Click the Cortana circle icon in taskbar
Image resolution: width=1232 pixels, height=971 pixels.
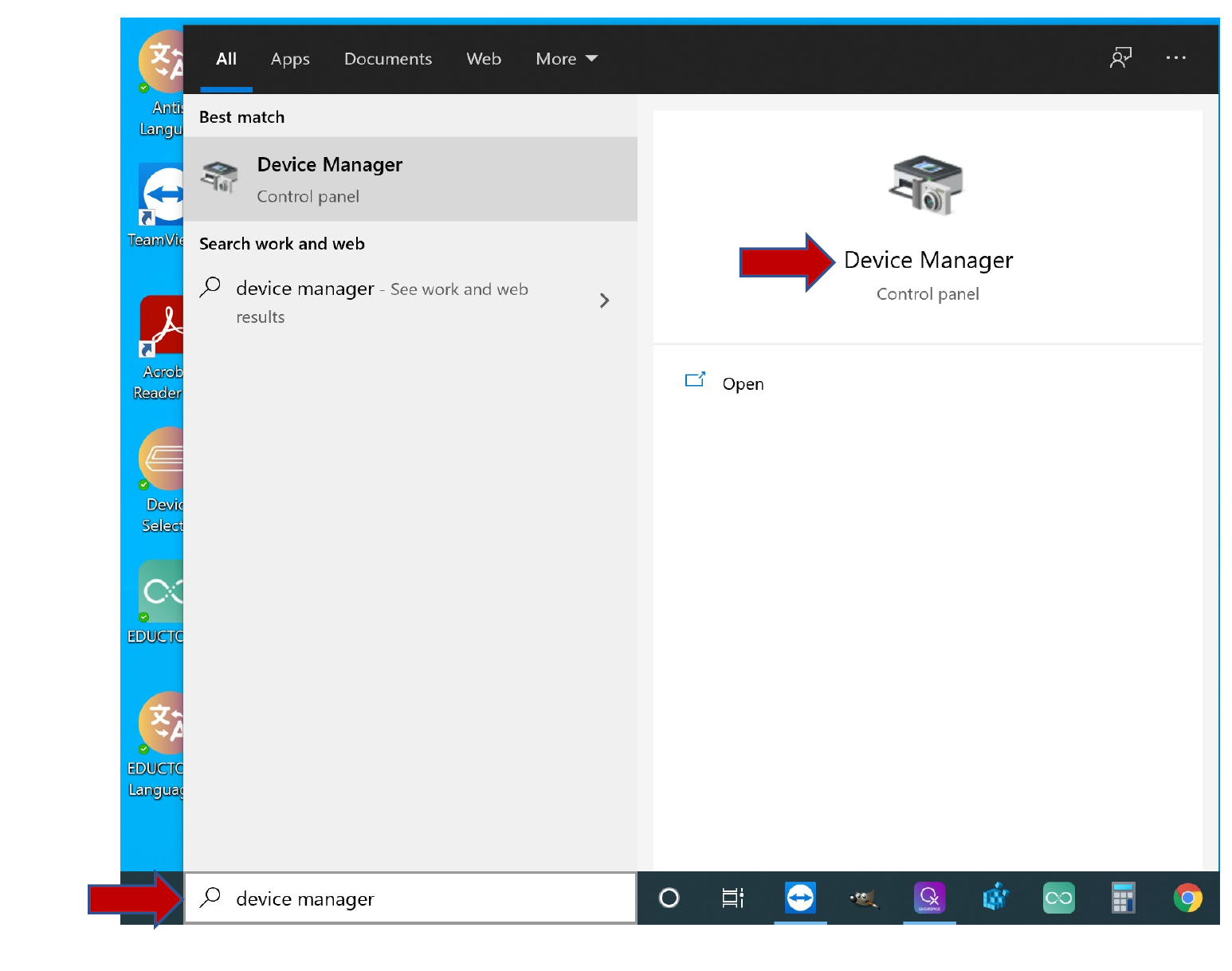coord(669,898)
